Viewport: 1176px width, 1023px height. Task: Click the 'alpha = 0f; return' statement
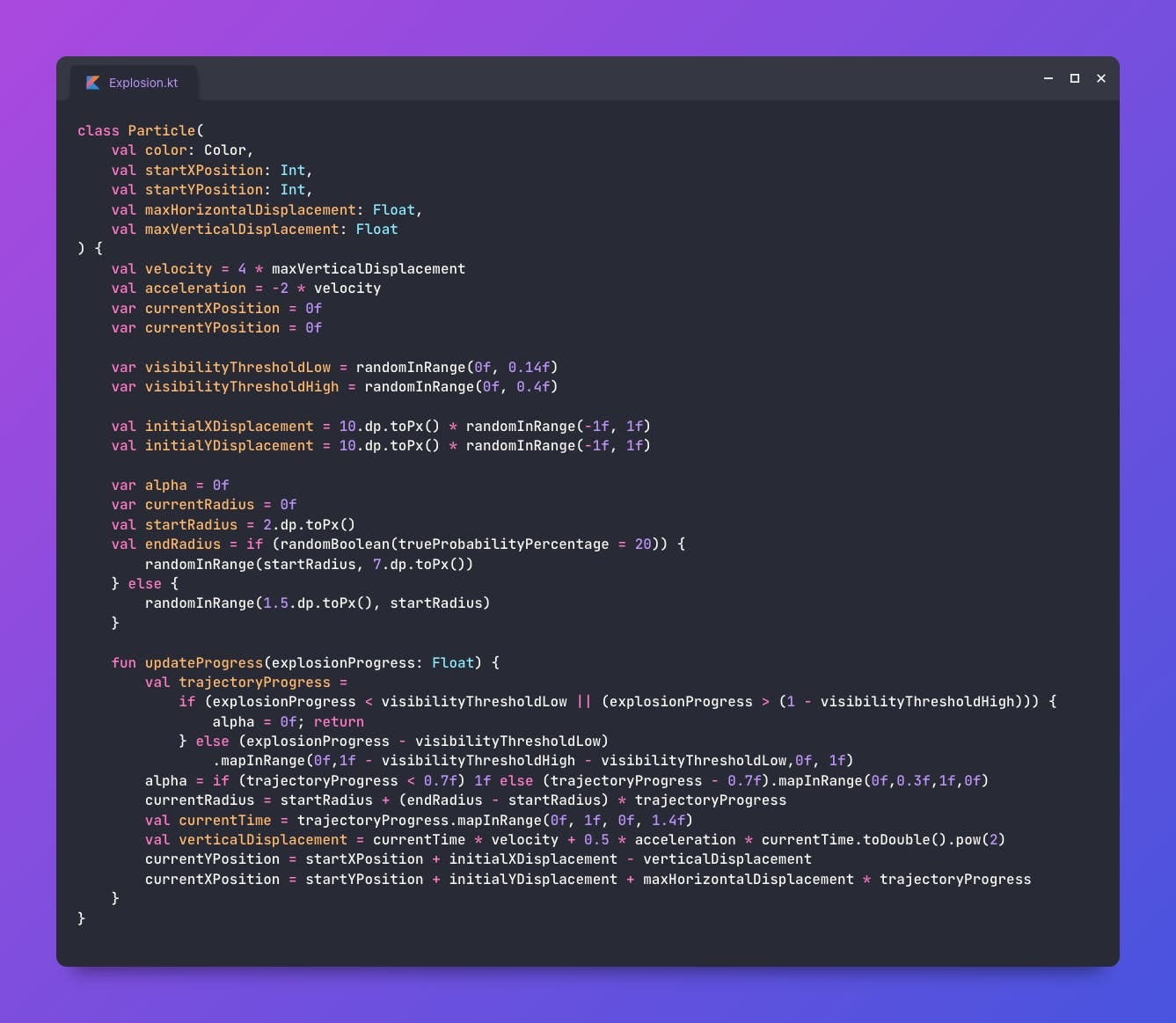[289, 721]
